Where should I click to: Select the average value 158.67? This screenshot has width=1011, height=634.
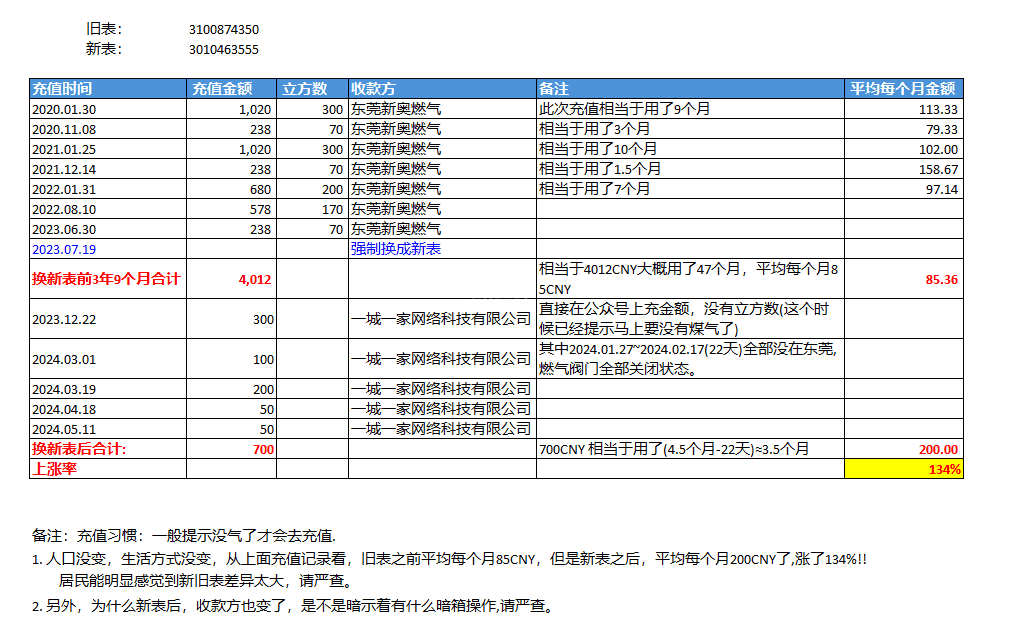point(904,169)
